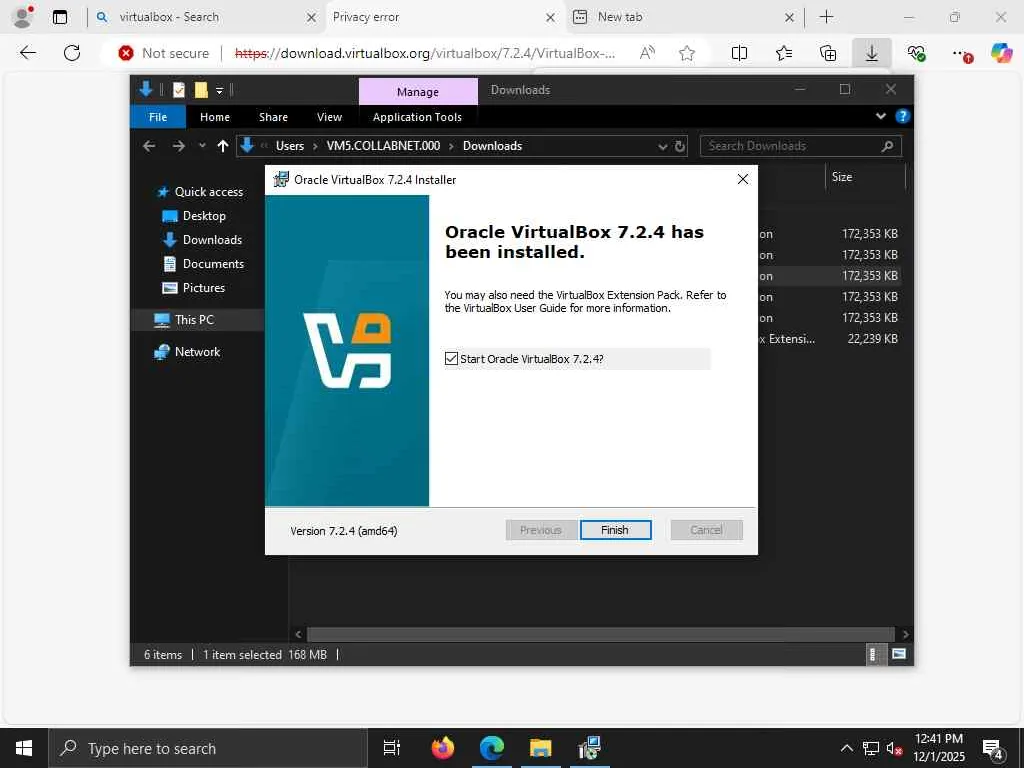Close the Oracle VirtualBox Installer dialog

coord(743,179)
